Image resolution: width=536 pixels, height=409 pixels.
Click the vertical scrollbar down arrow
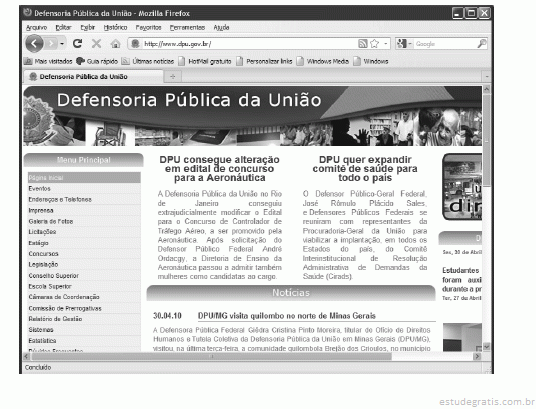(x=486, y=347)
